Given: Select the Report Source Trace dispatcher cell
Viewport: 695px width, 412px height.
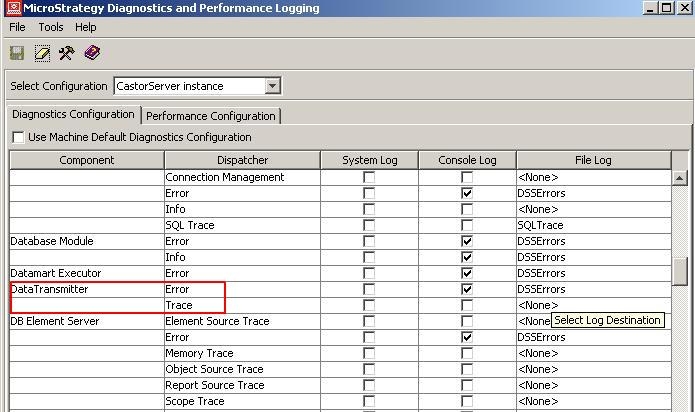Looking at the screenshot, I should [x=242, y=385].
